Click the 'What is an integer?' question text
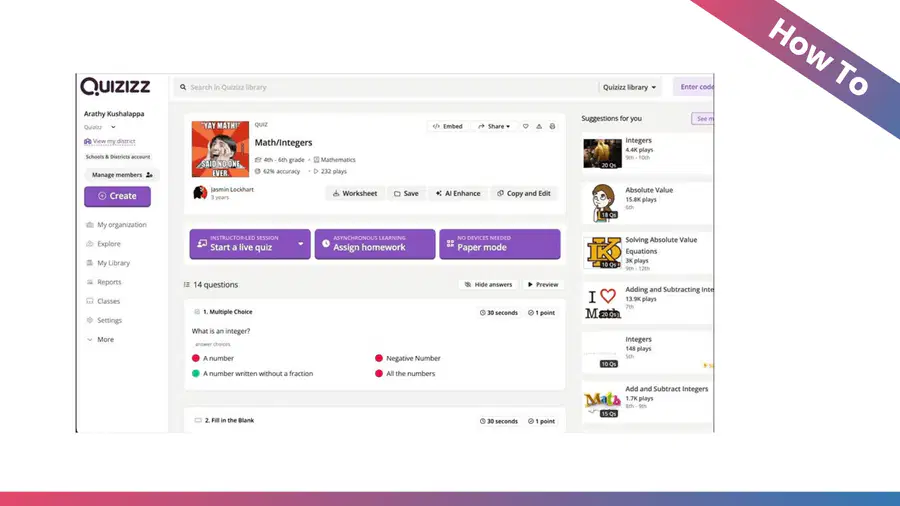 [x=221, y=331]
